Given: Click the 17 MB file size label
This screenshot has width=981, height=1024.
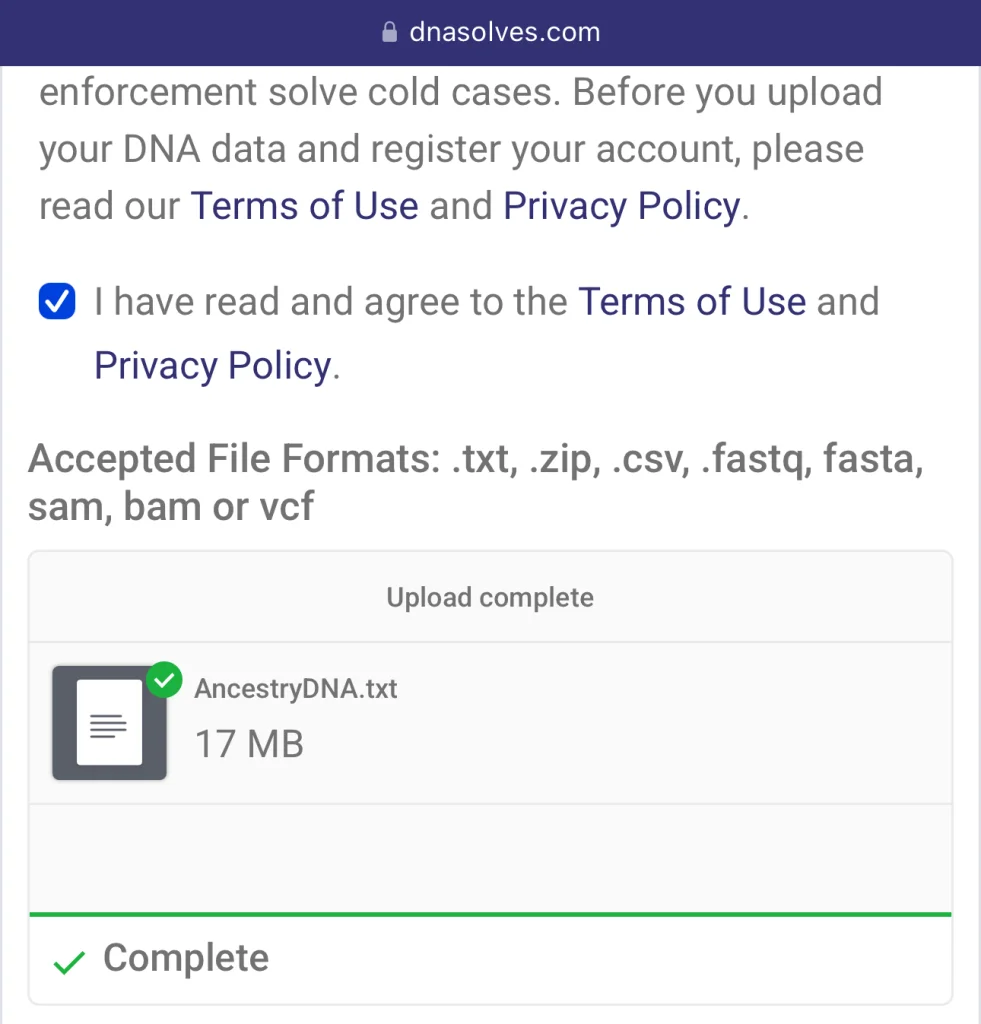Looking at the screenshot, I should 249,744.
